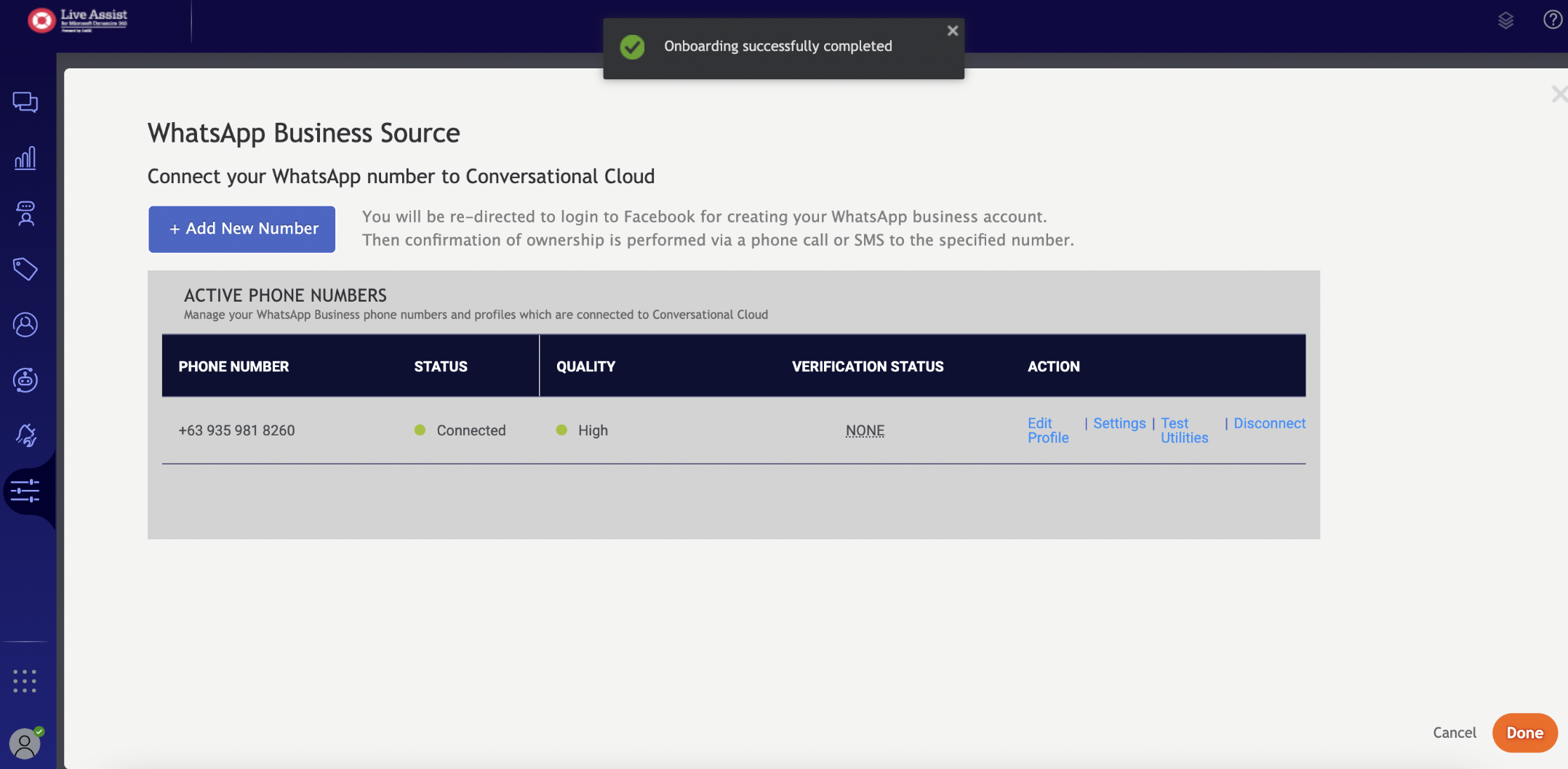The height and width of the screenshot is (769, 1568).
Task: Click the green checkmark in the notification
Action: [x=632, y=47]
